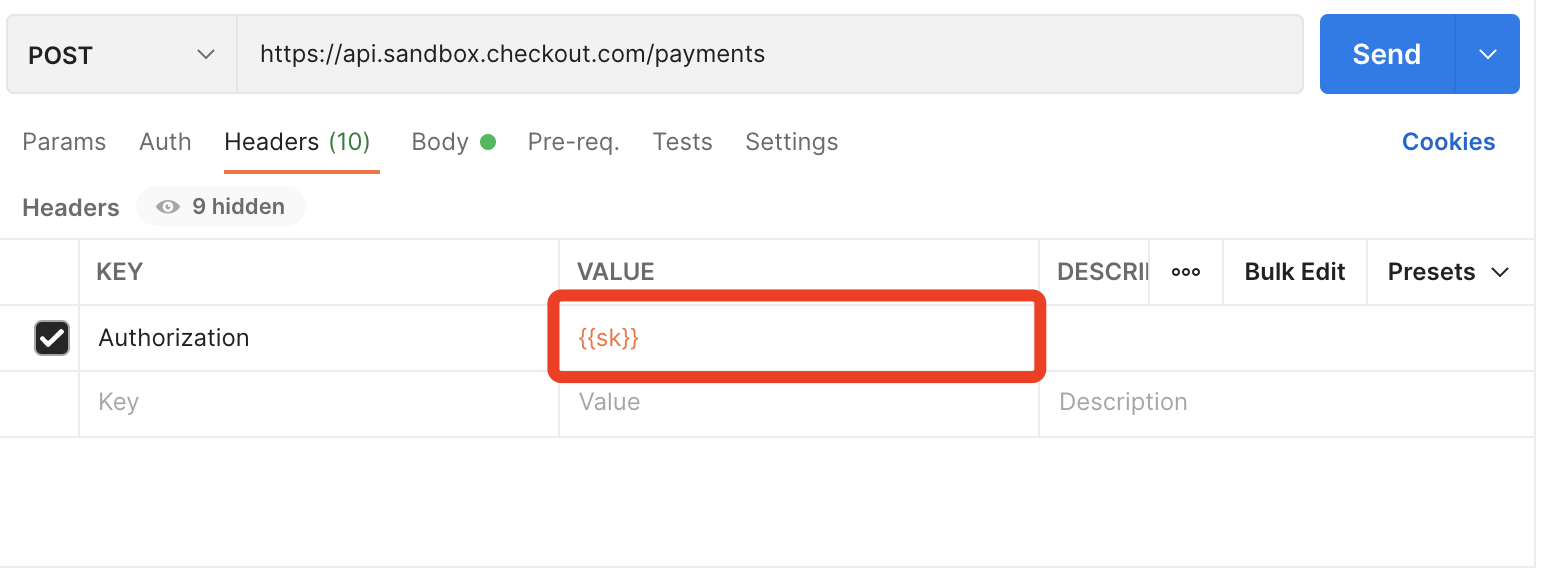
Task: Open the Pre-req. tab
Action: (x=574, y=142)
